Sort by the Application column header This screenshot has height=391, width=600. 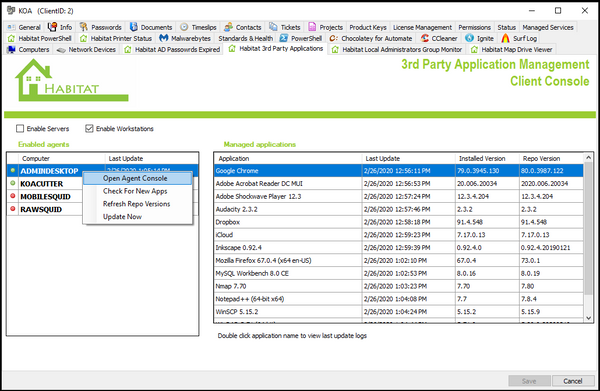[288, 158]
